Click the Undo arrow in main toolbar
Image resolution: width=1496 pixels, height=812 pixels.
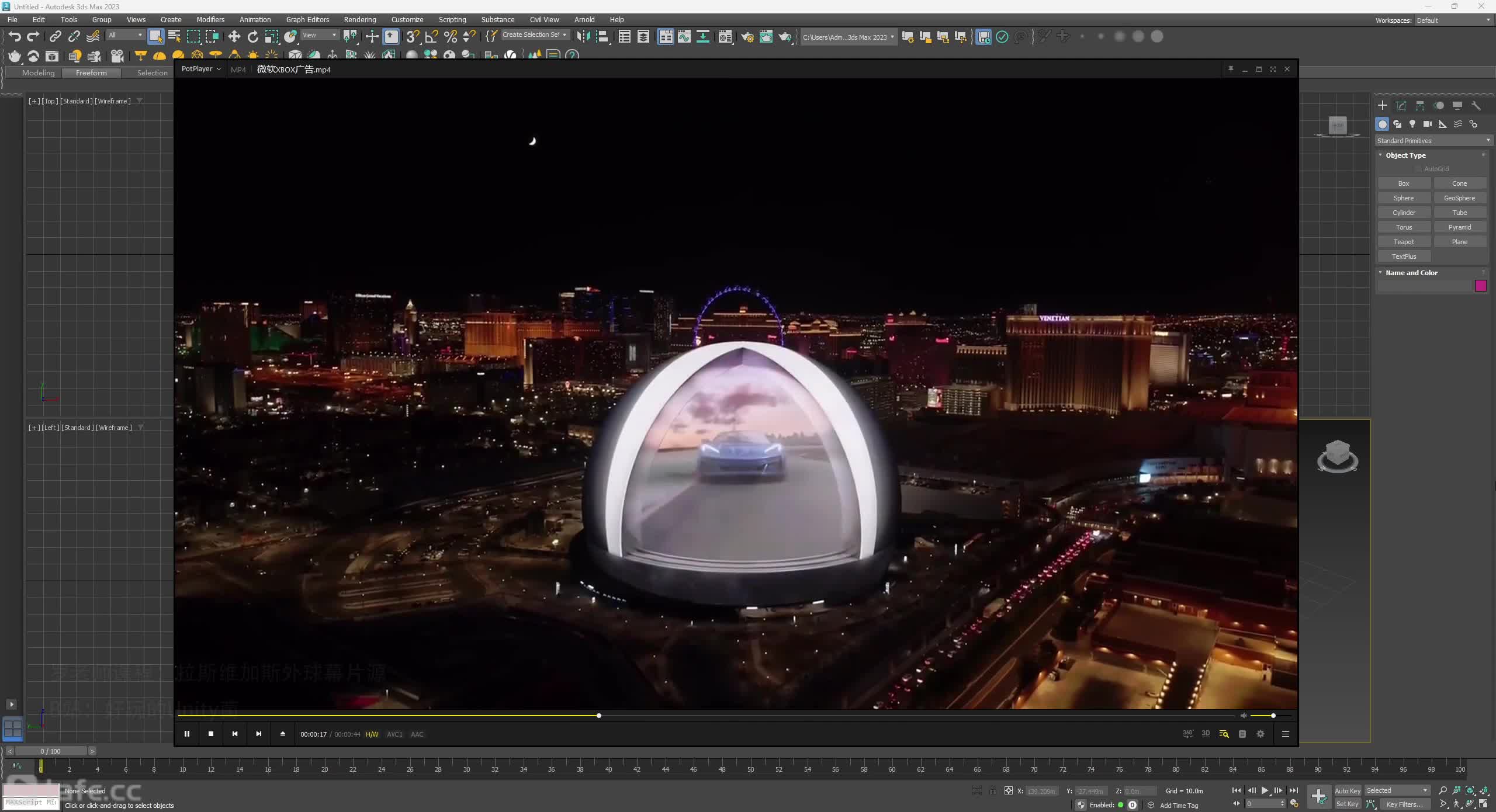pos(15,36)
